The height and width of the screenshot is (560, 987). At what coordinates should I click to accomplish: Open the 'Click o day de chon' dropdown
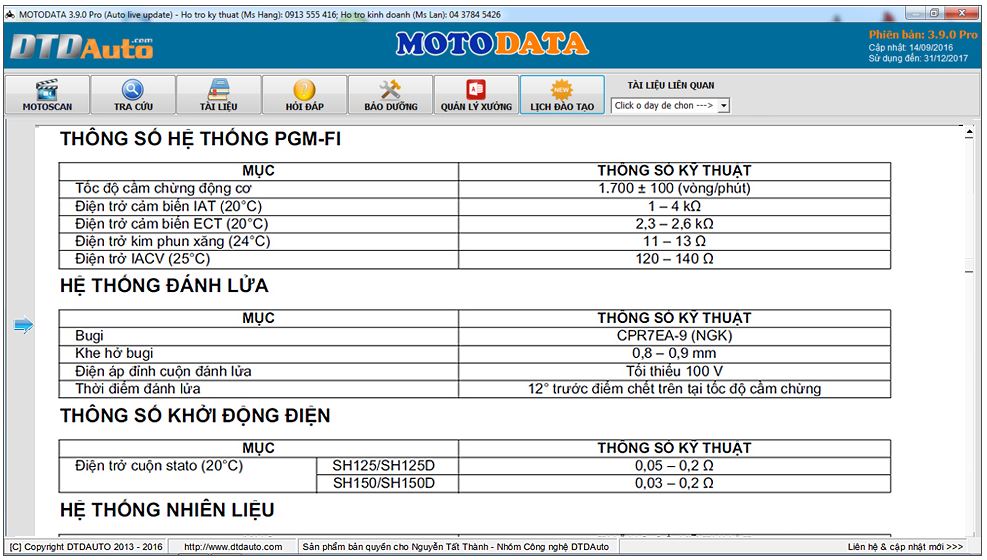(670, 106)
